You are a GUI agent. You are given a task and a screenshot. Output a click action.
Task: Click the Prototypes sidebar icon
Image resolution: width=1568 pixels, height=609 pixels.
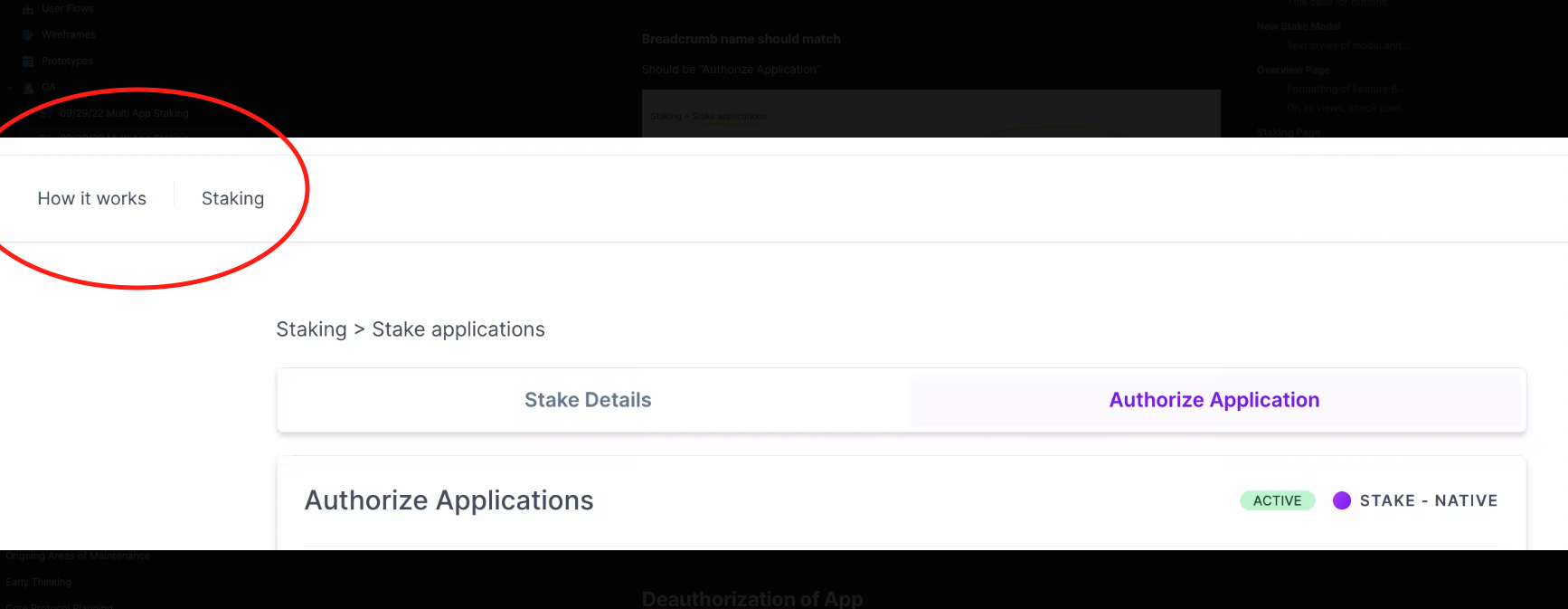27,61
